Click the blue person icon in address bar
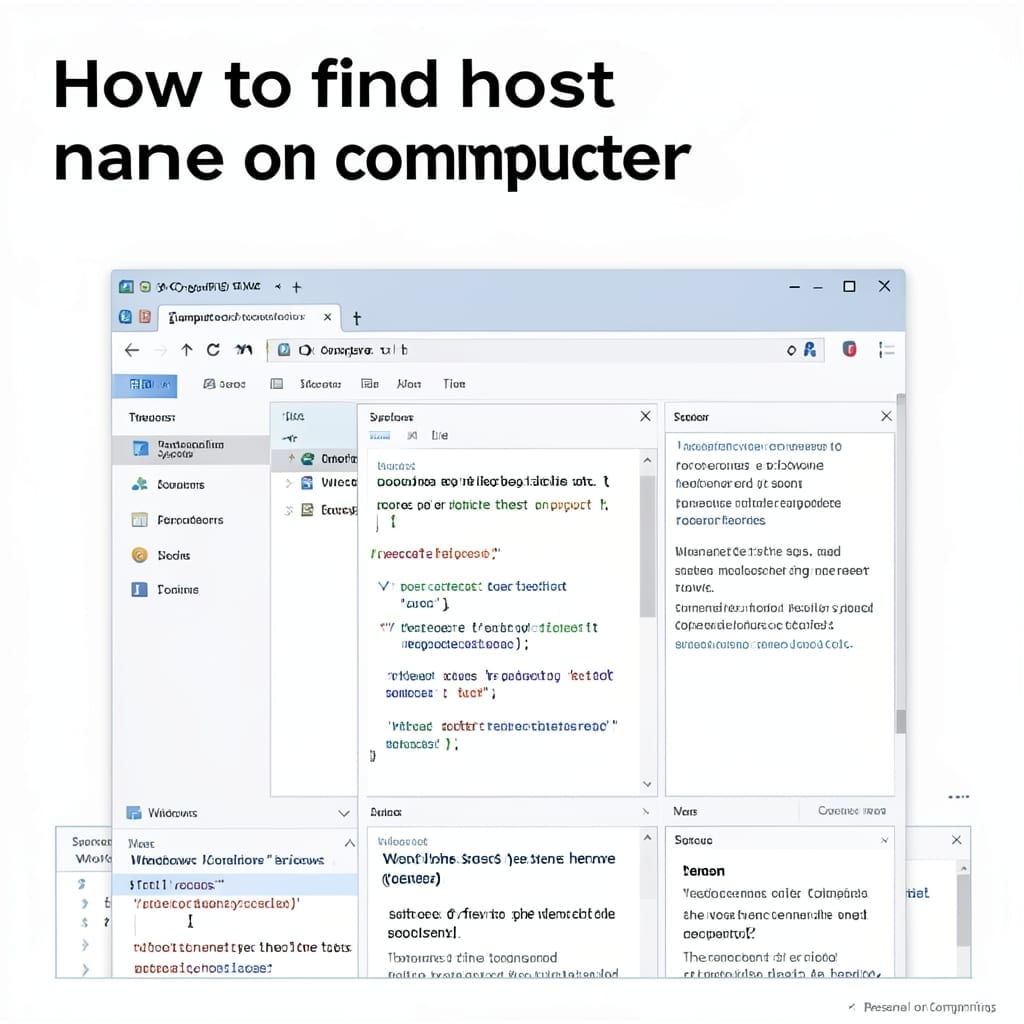The width and height of the screenshot is (1024, 1024). point(810,349)
